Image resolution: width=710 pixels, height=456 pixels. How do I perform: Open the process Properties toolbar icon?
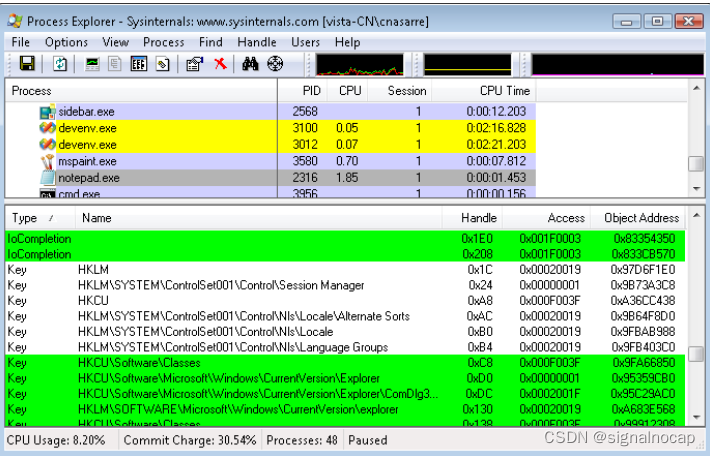click(195, 64)
